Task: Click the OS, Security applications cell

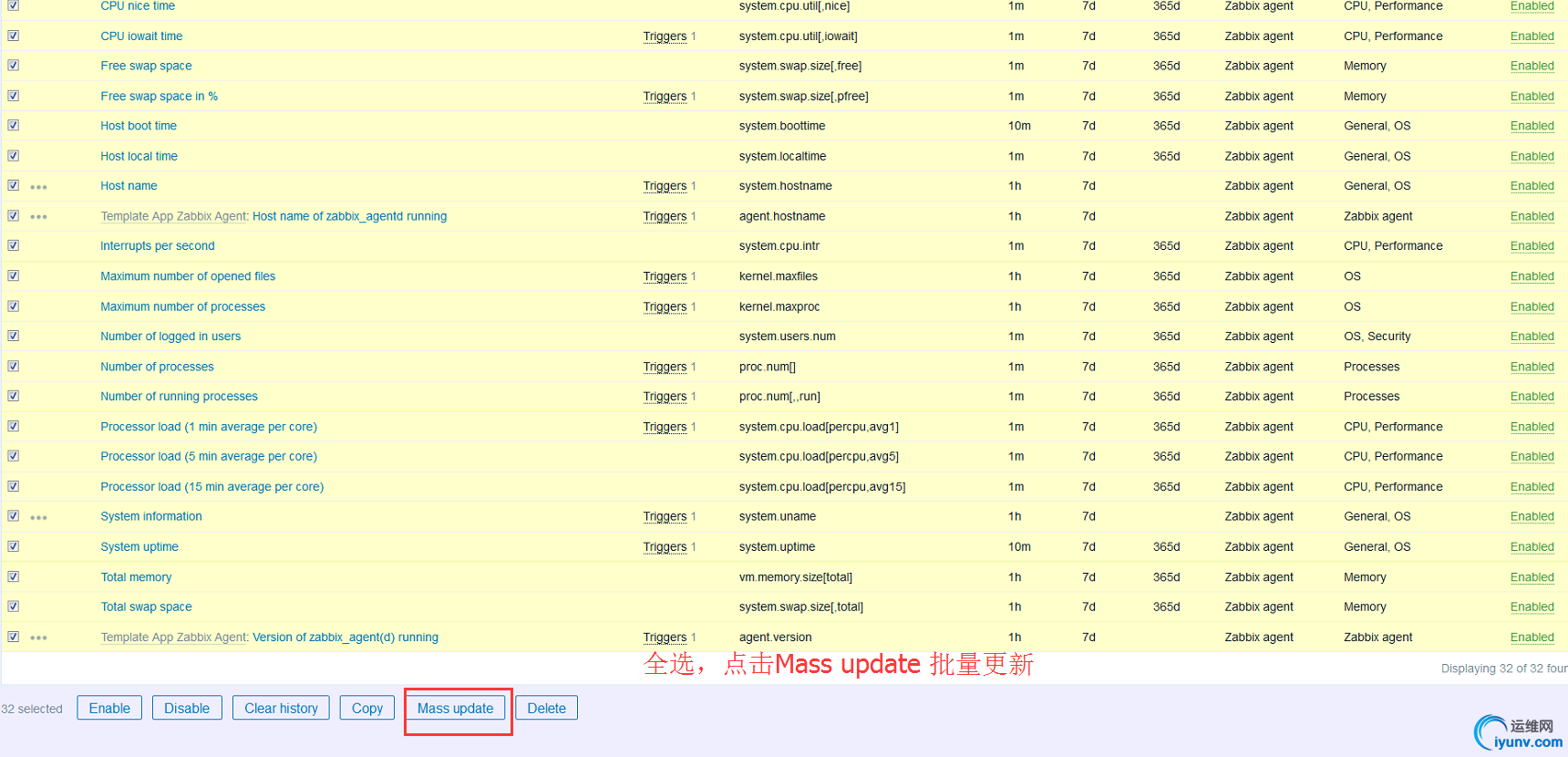Action: (x=1377, y=337)
